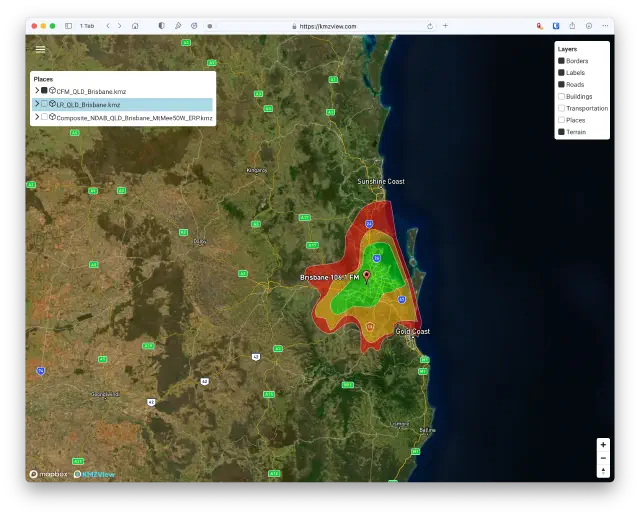The image size is (640, 516).
Task: Check the LPI_QLD_Brisbane.kmz visibility box
Action: coord(44,104)
